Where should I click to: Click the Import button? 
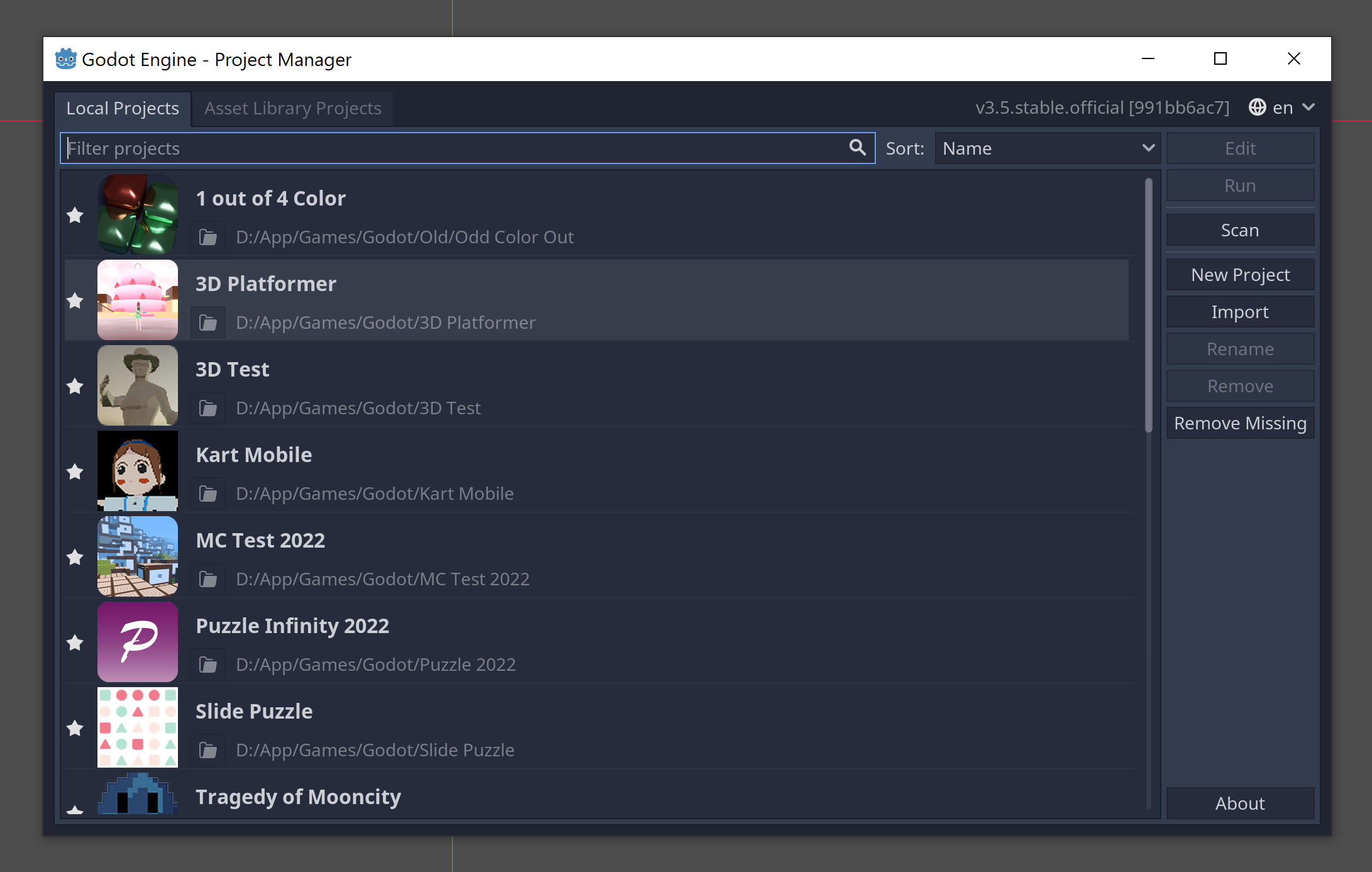(x=1240, y=312)
